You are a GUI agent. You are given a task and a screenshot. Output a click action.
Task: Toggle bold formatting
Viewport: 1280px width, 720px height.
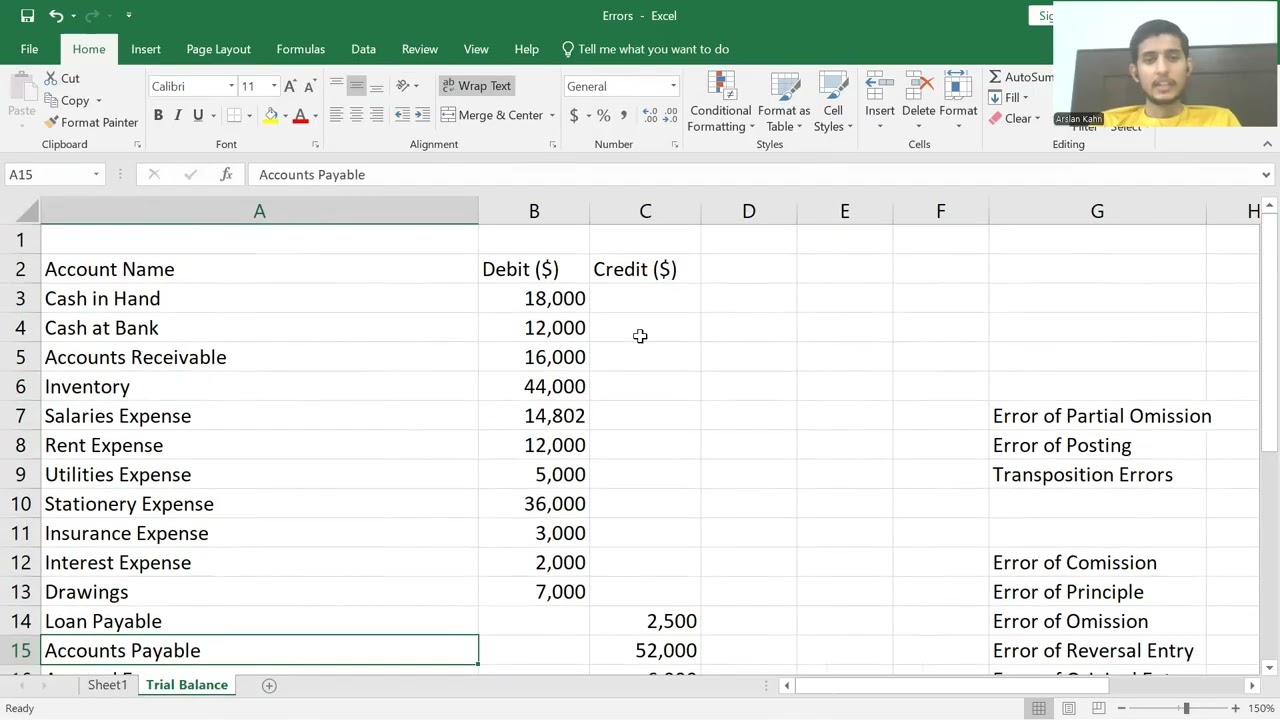(x=158, y=116)
